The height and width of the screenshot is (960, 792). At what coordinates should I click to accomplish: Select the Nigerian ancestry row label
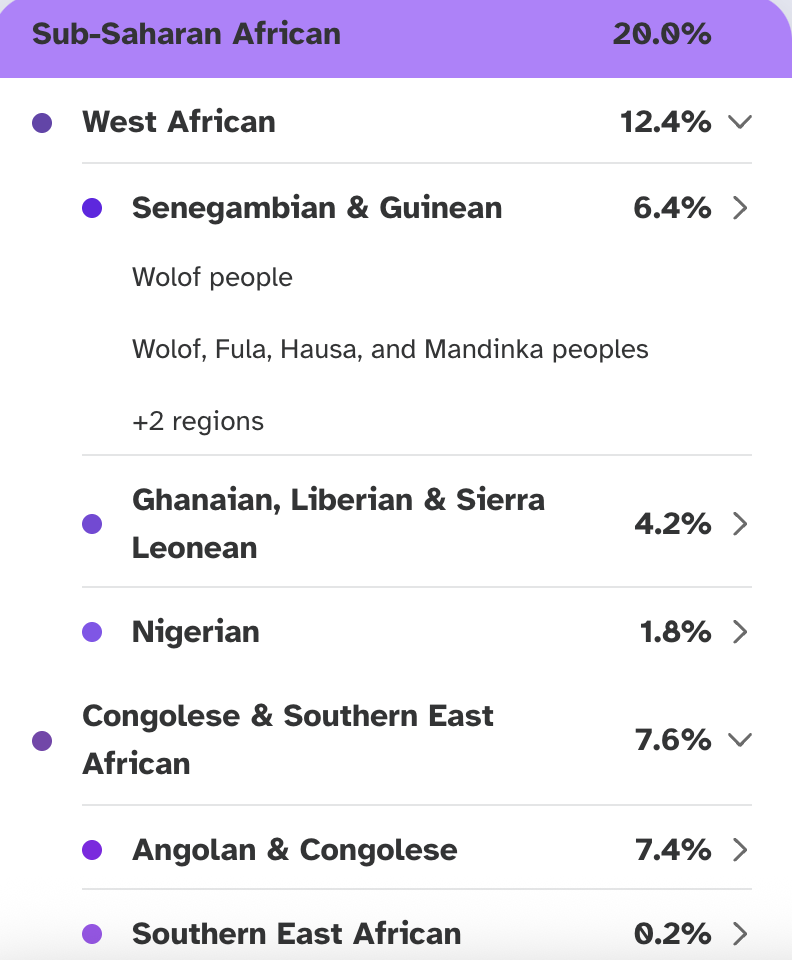196,632
